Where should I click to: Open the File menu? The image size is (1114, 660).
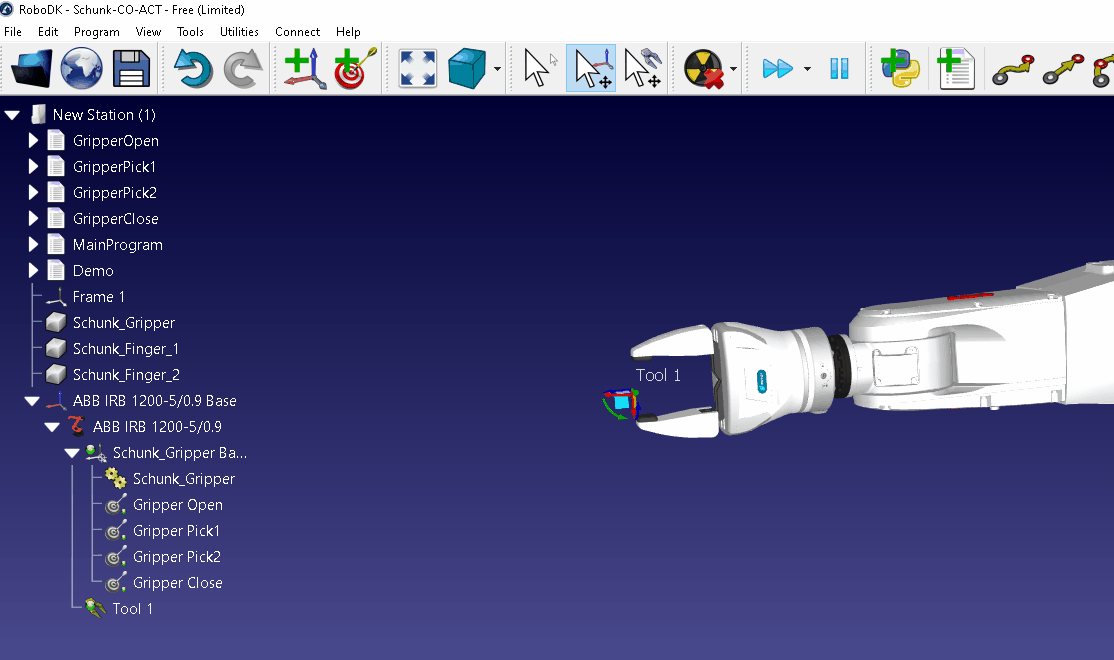[x=13, y=32]
